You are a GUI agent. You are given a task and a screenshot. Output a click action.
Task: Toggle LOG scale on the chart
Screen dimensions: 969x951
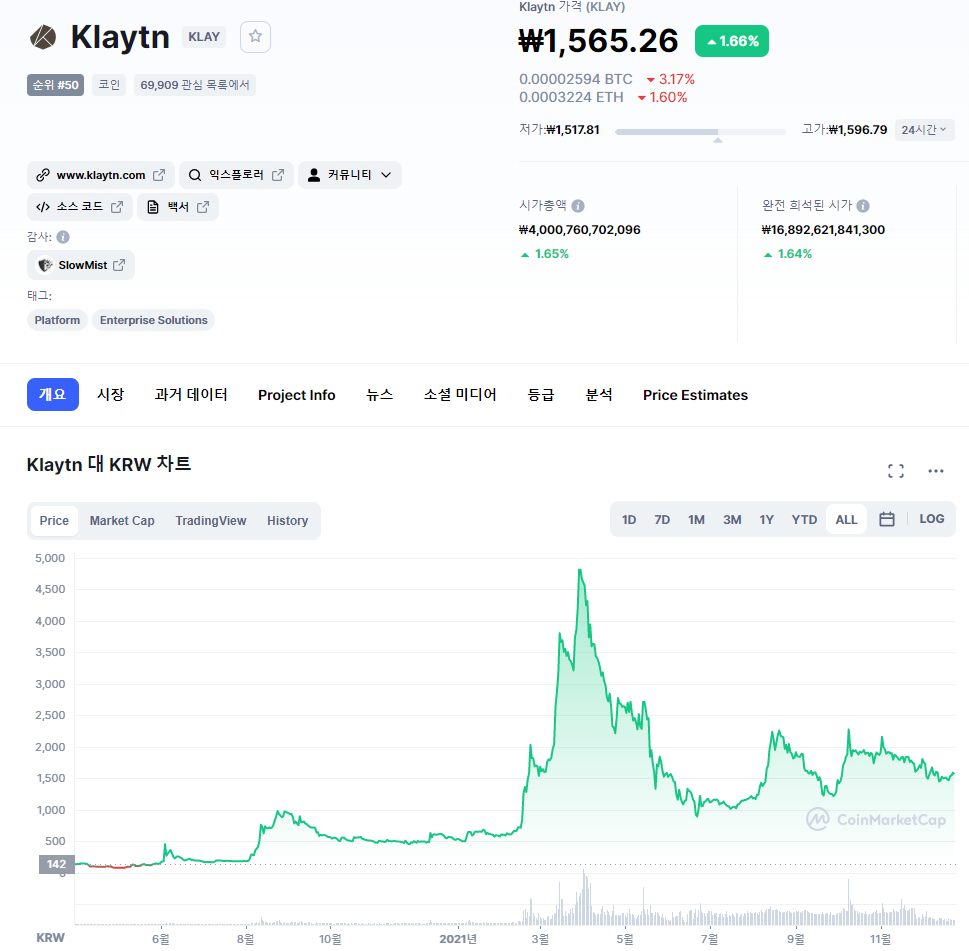tap(931, 519)
